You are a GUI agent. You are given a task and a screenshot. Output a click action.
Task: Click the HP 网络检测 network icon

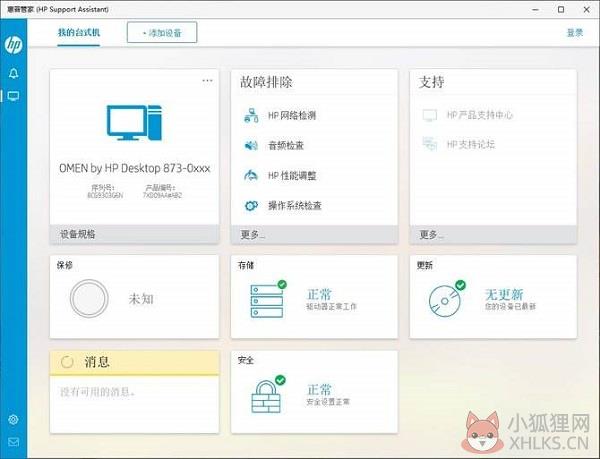pos(251,115)
